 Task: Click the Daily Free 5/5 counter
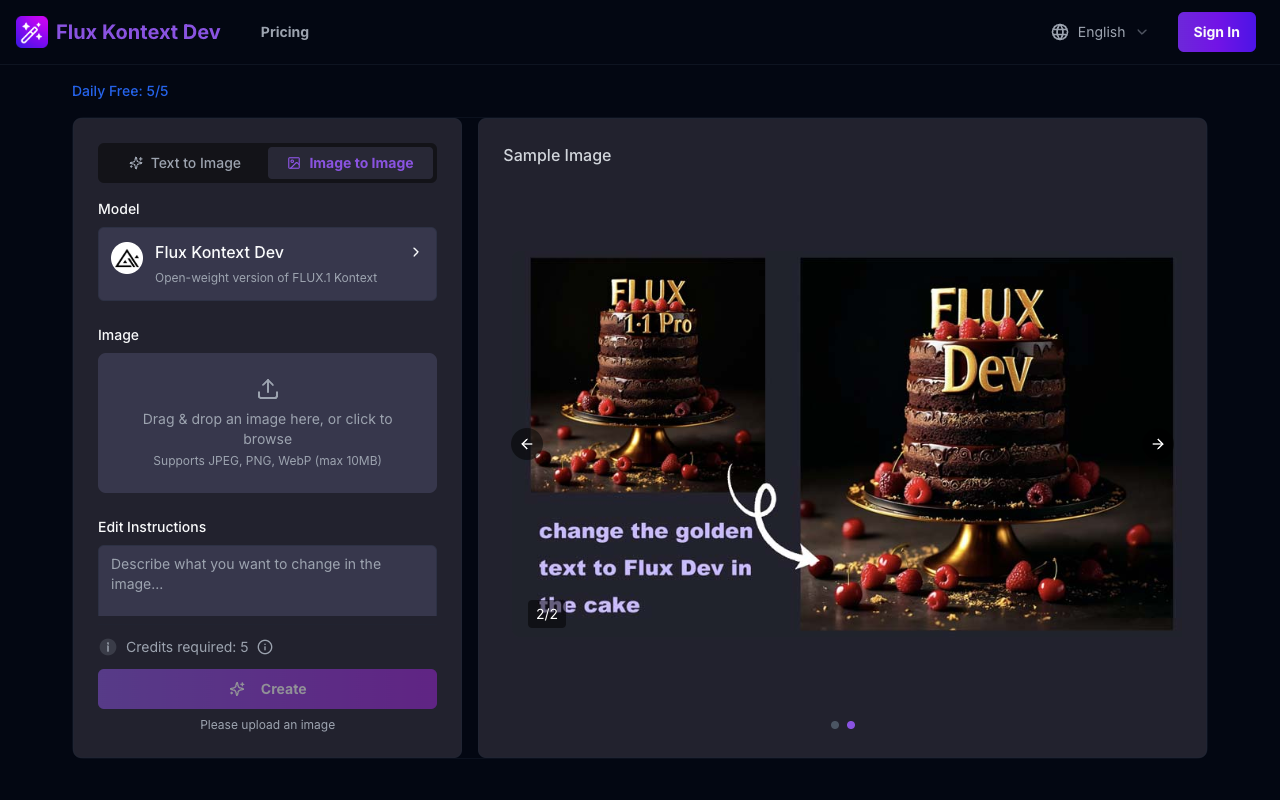coord(120,90)
